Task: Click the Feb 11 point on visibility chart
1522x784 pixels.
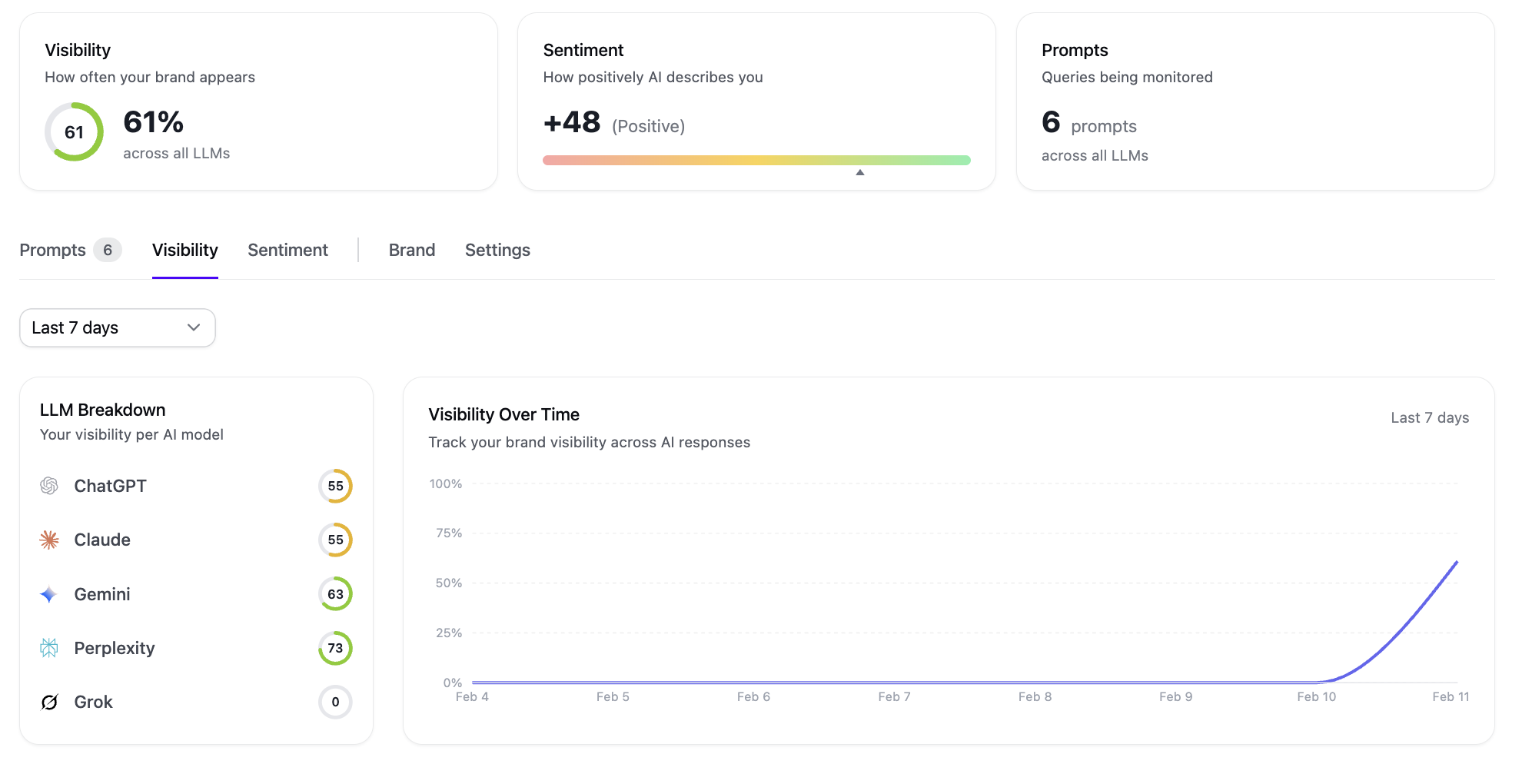Action: [1457, 562]
